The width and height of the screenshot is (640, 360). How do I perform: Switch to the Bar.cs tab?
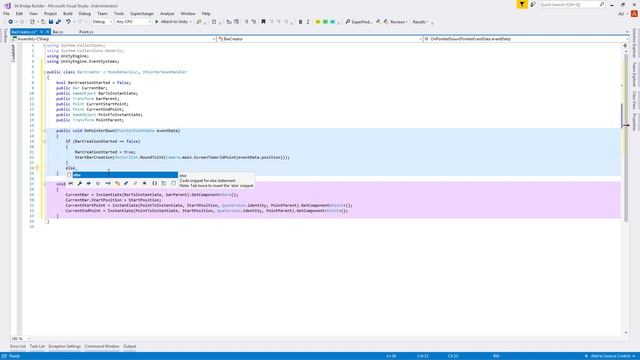[x=58, y=32]
